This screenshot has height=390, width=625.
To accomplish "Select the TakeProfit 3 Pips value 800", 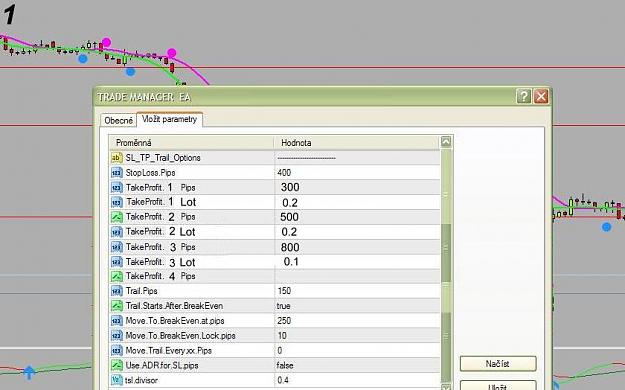I will pos(290,247).
